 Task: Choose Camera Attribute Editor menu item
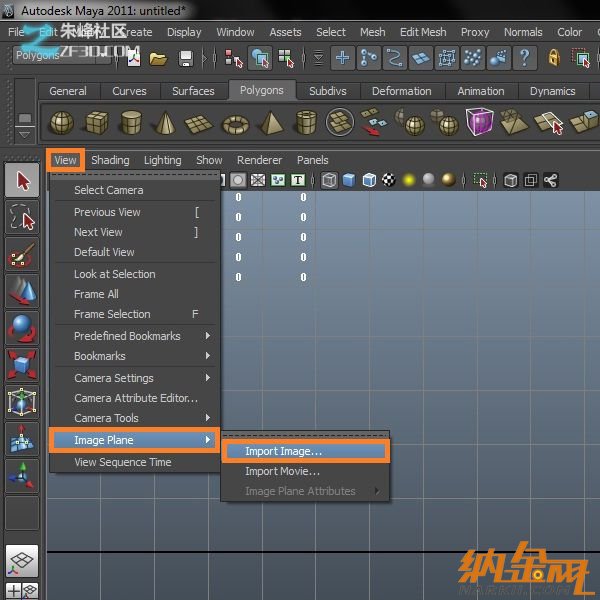[x=135, y=398]
